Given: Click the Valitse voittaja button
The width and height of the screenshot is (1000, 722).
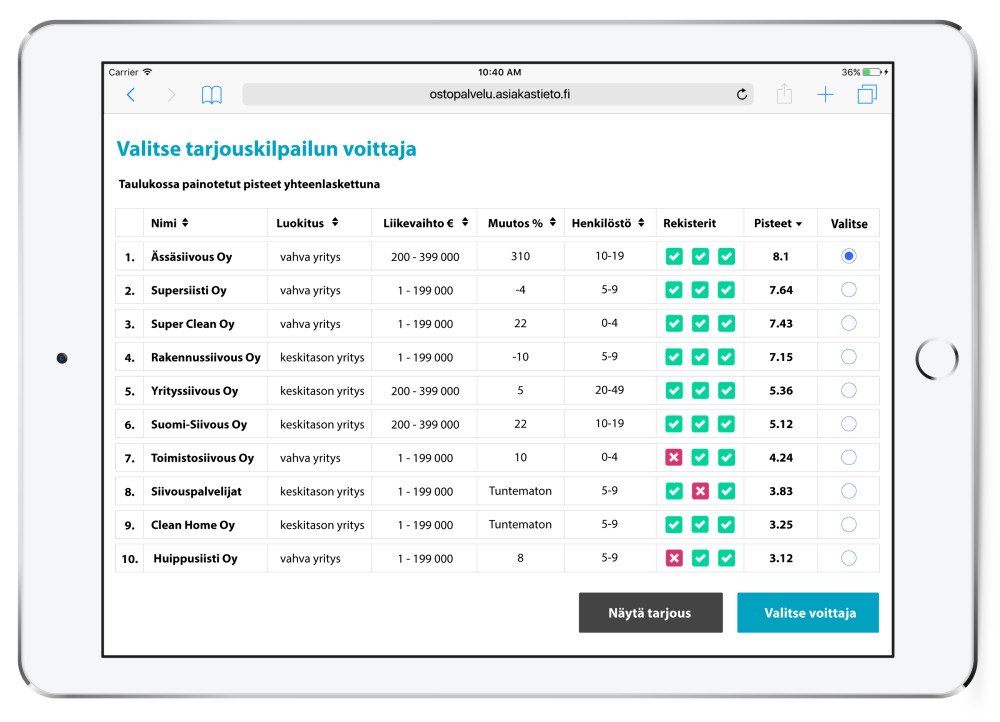Looking at the screenshot, I should point(808,613).
